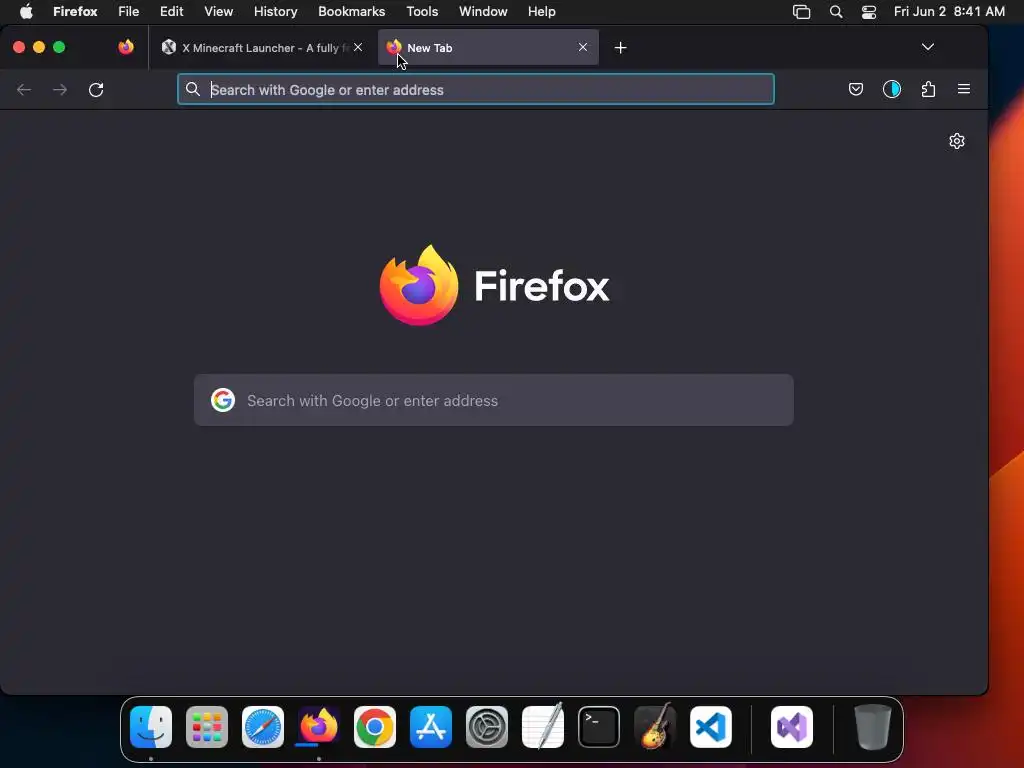Open the View menu
1024x768 pixels.
[x=218, y=11]
